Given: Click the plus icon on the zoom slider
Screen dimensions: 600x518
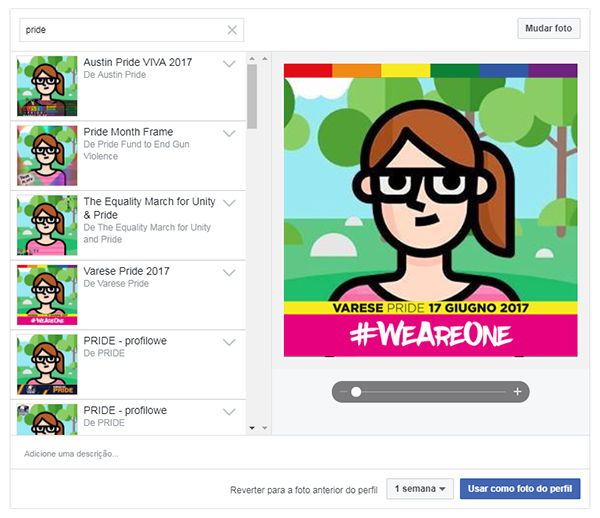Looking at the screenshot, I should (517, 391).
